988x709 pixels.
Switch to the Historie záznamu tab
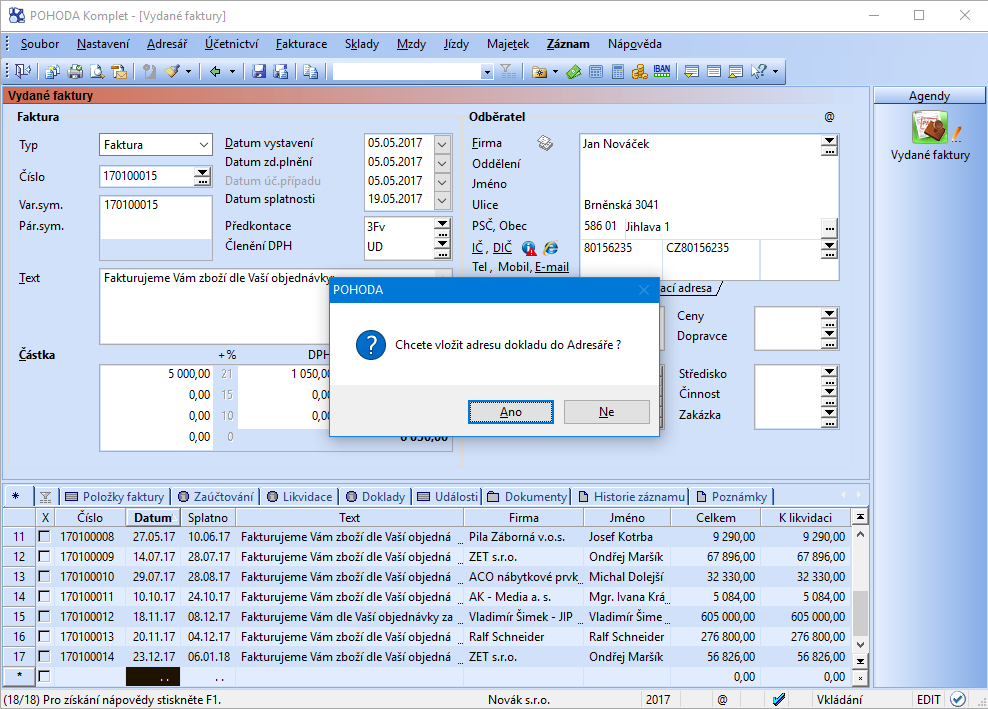[632, 497]
